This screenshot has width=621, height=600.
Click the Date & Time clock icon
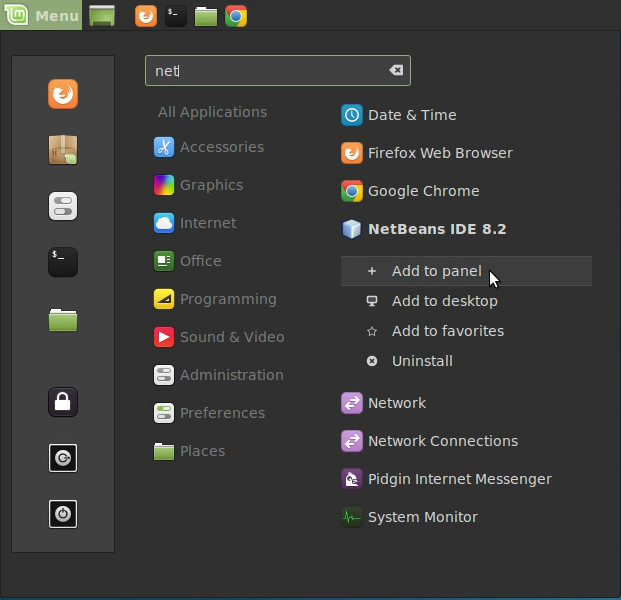[x=352, y=115]
